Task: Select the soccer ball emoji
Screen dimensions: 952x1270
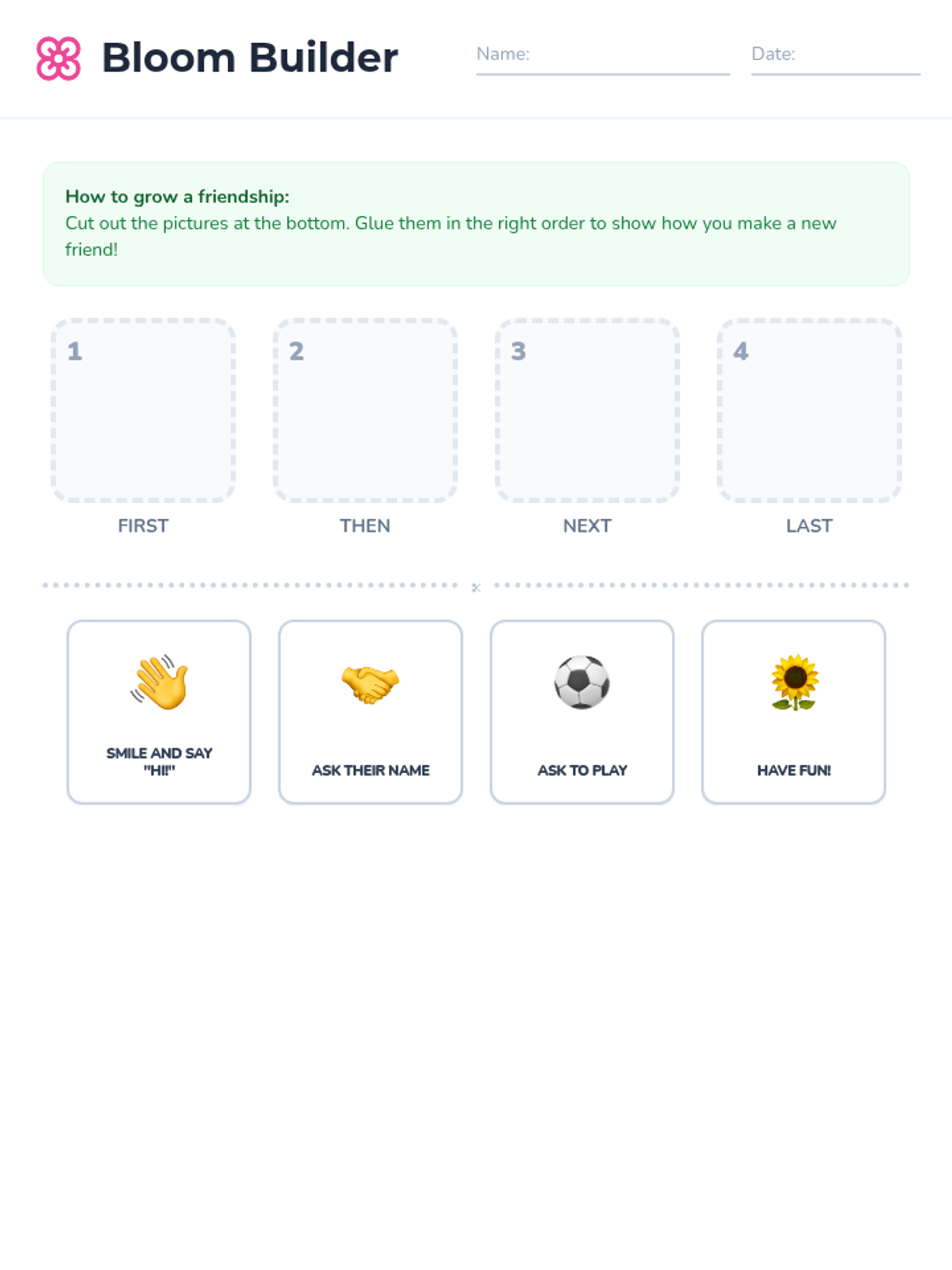Action: point(582,682)
